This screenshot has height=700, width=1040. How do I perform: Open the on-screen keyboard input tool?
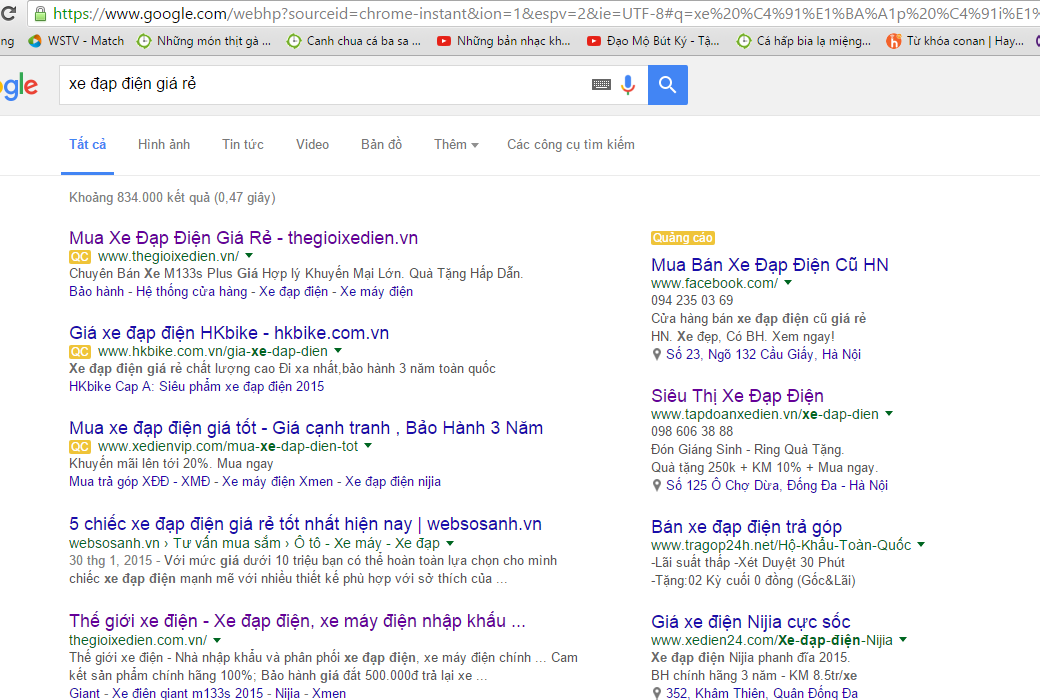pos(601,85)
